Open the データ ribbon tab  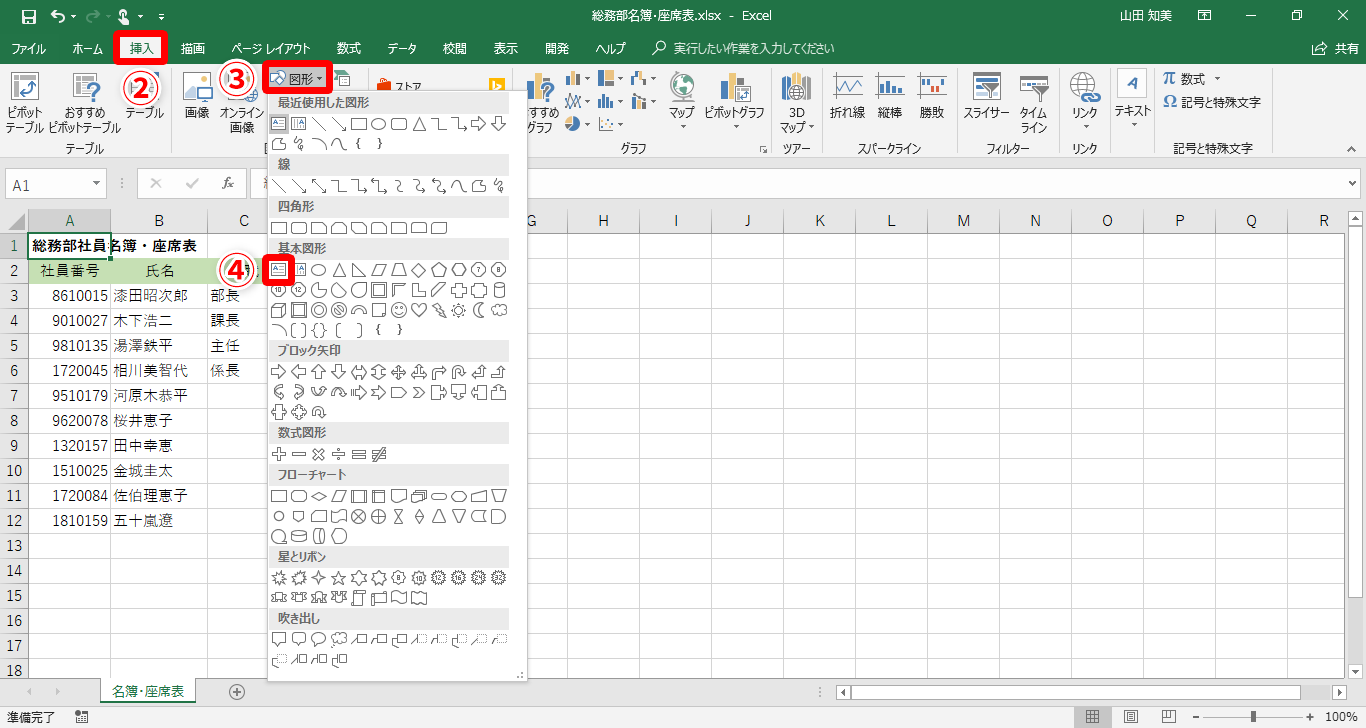click(402, 48)
